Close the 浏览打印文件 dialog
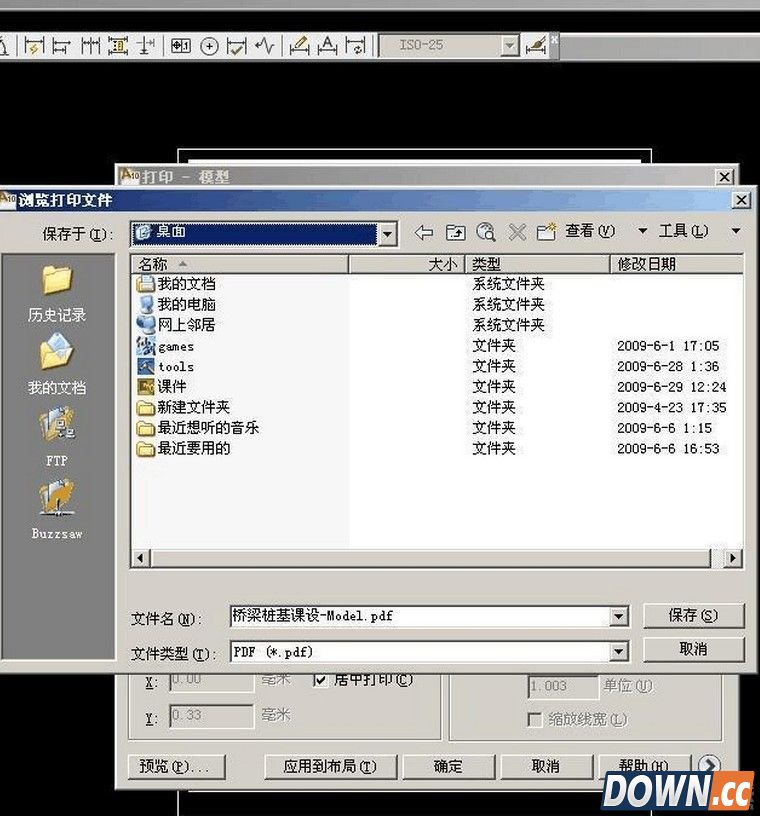 [741, 200]
